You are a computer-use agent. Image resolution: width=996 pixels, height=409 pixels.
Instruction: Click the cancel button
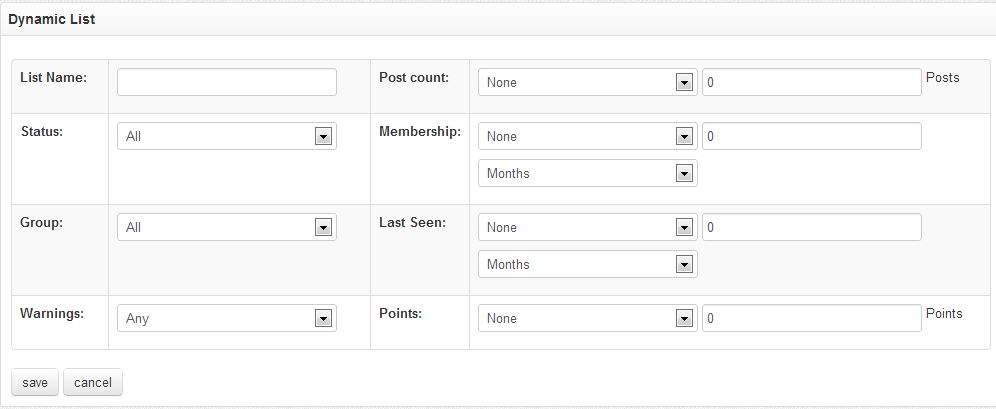click(93, 382)
